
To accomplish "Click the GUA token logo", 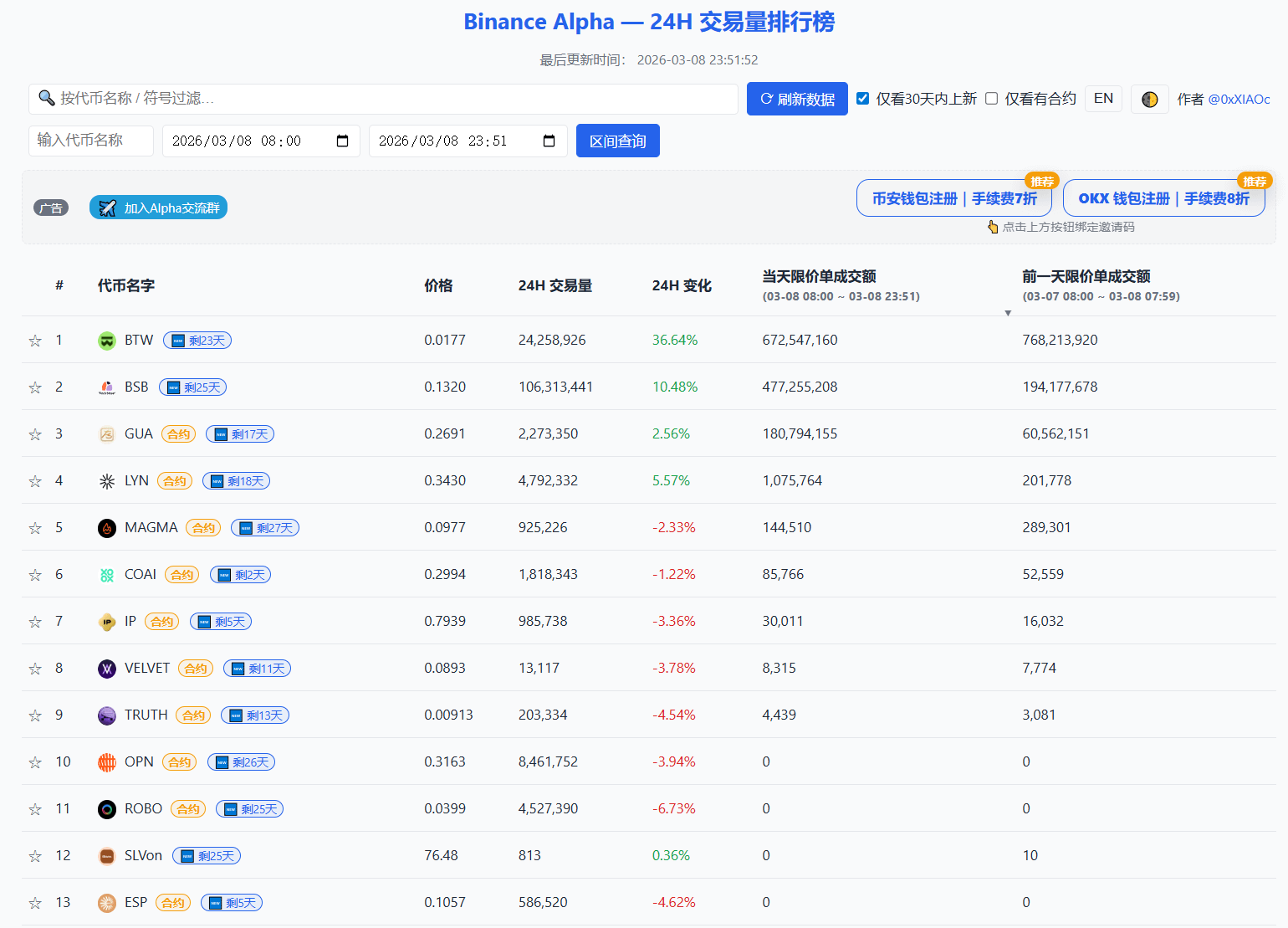I will point(107,434).
